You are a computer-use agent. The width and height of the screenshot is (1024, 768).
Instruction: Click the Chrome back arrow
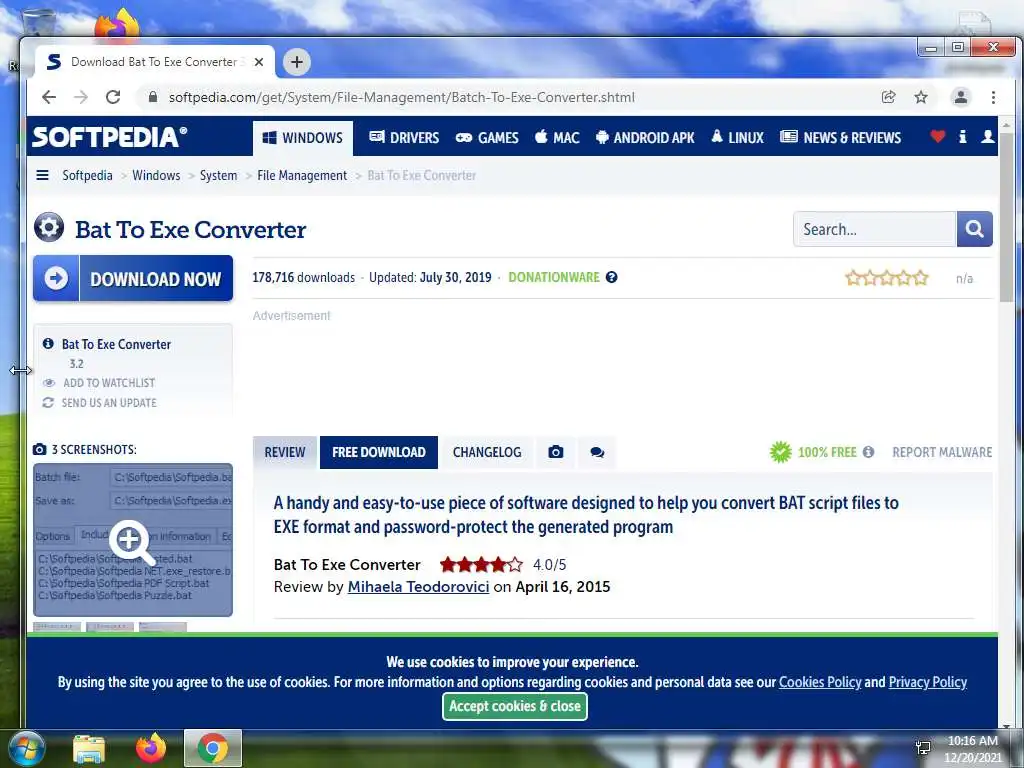click(x=49, y=97)
